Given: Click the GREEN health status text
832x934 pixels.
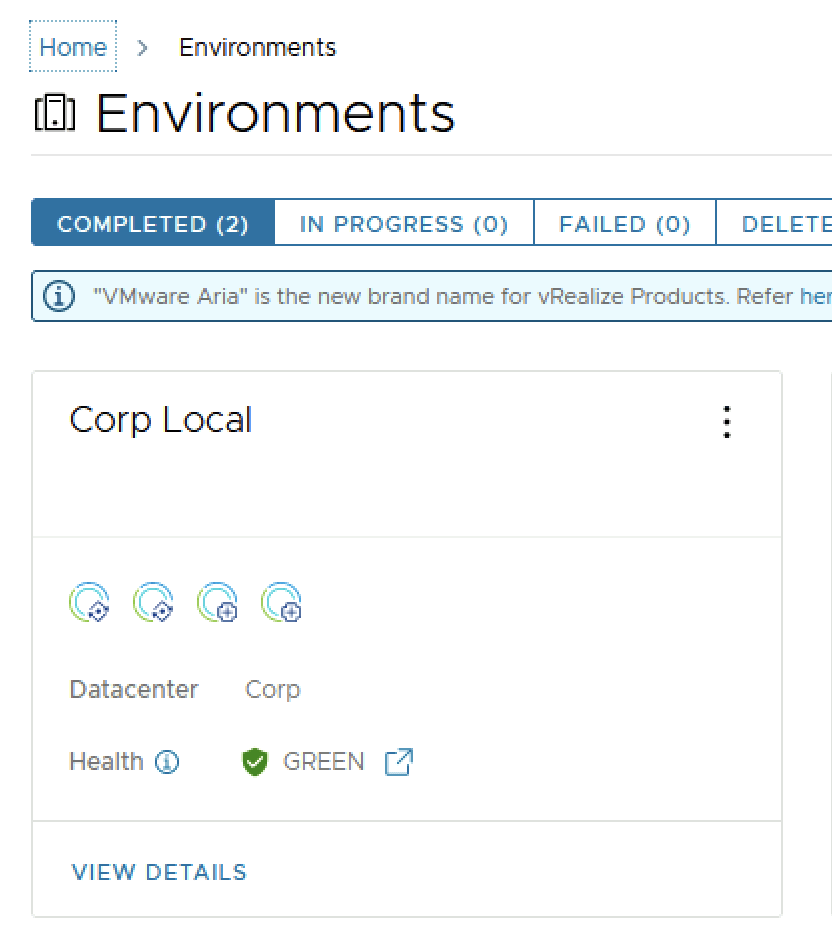Looking at the screenshot, I should pos(323,761).
